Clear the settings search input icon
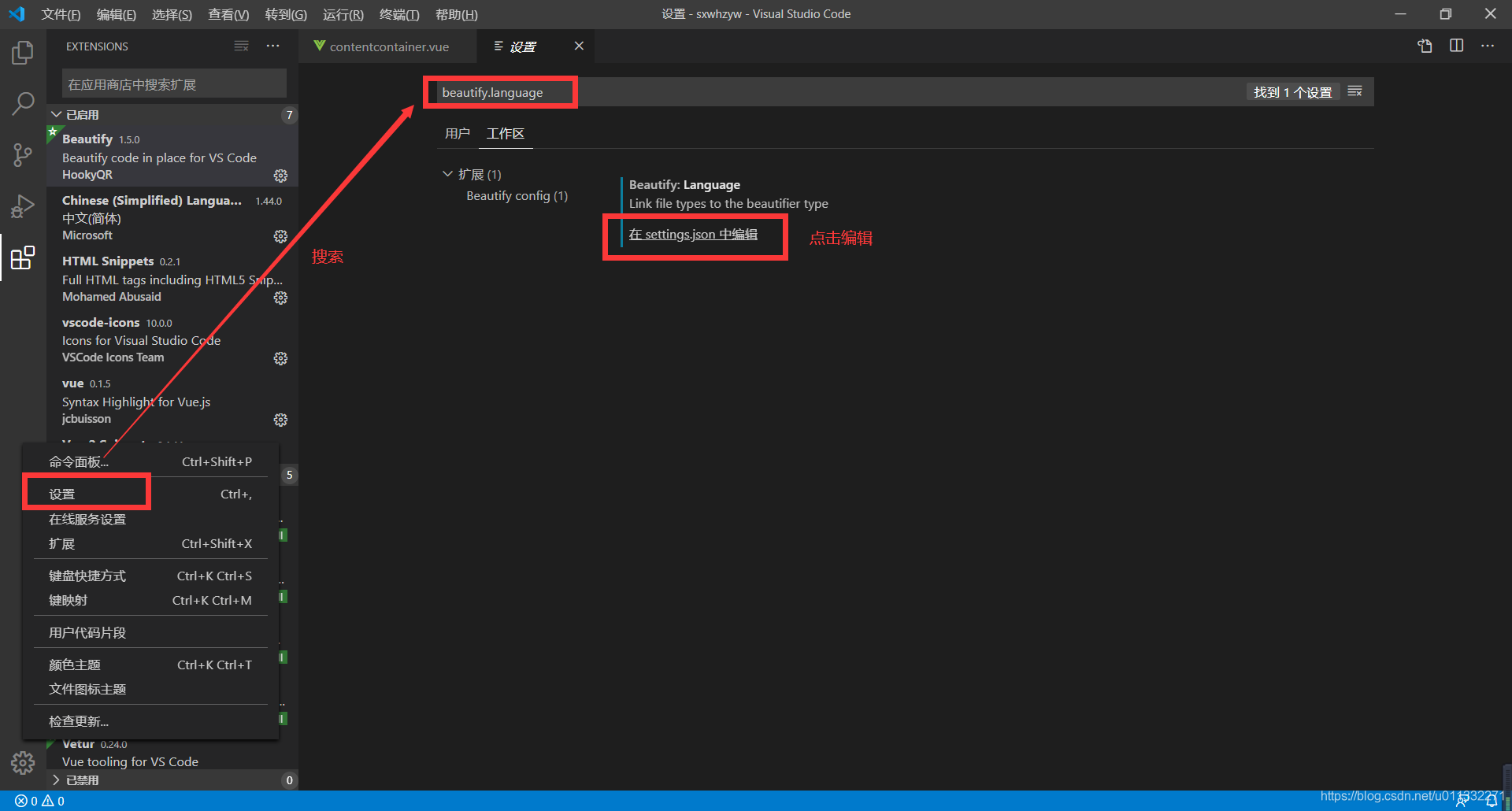This screenshot has width=1512, height=811. [1354, 91]
